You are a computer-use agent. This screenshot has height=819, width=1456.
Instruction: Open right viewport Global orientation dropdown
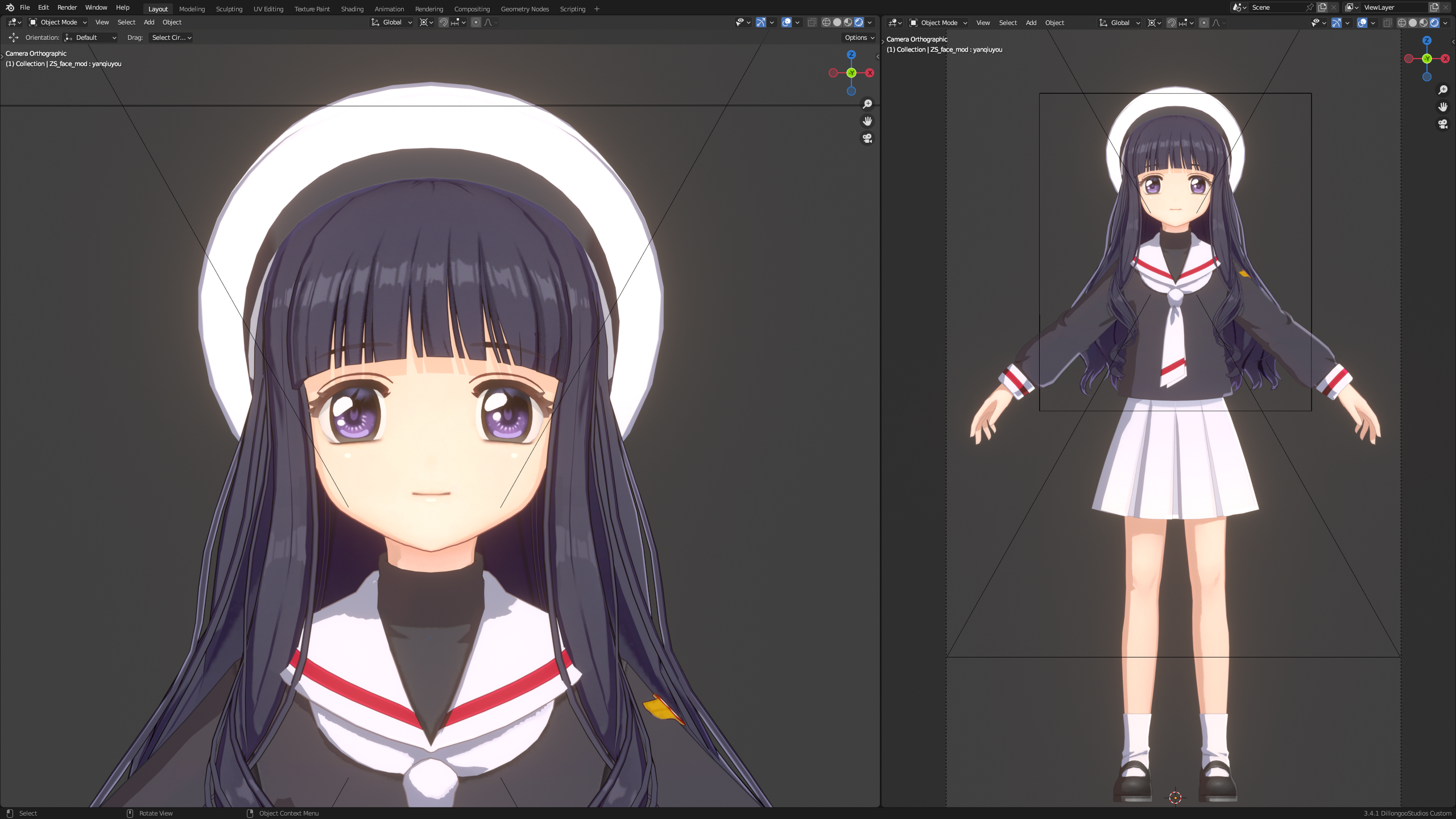point(1119,23)
